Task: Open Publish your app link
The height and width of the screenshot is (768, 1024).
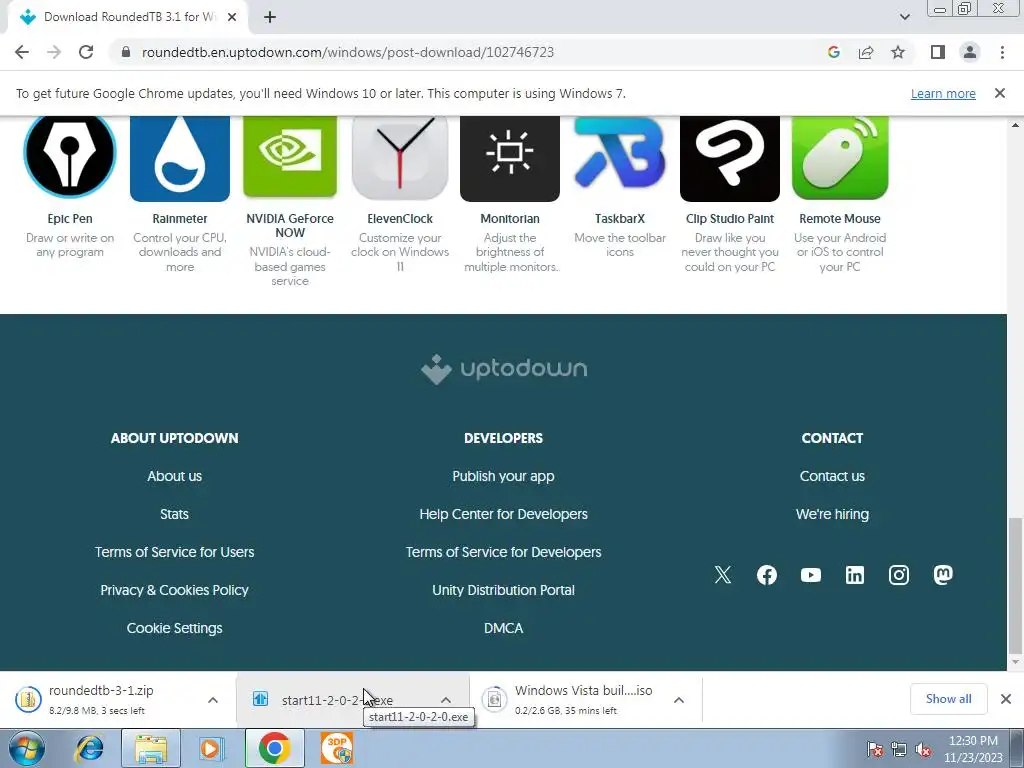Action: [504, 476]
